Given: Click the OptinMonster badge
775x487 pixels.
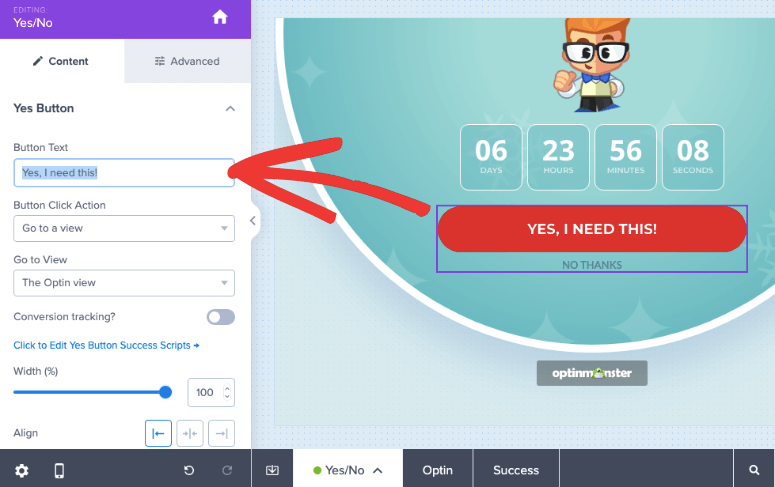Looking at the screenshot, I should [592, 373].
